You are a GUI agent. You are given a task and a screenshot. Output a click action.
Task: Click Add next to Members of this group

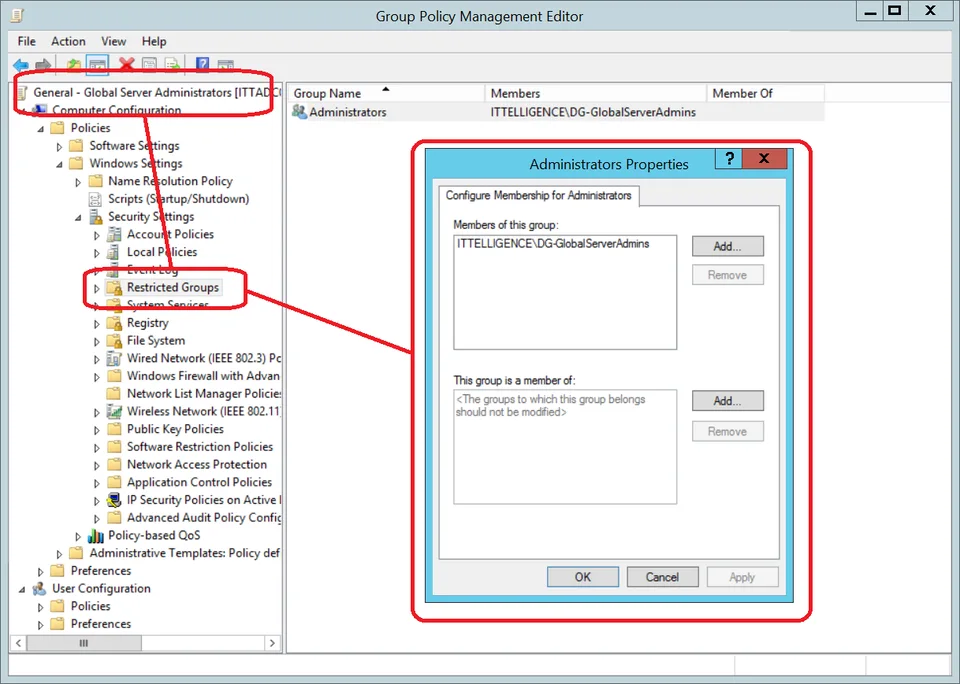click(727, 246)
